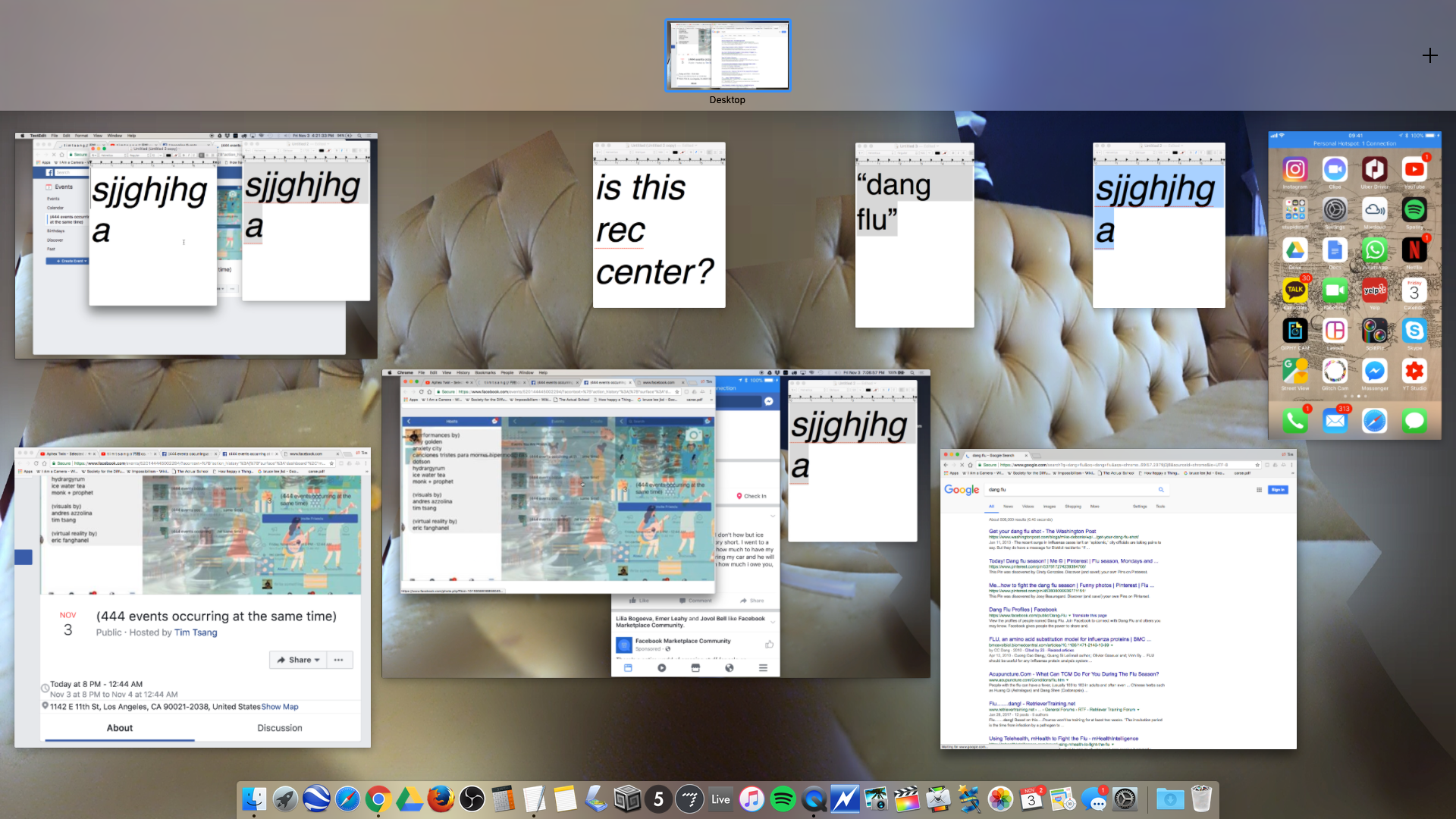1456x819 pixels.
Task: Open OBS Studio from the Dock
Action: tap(472, 799)
